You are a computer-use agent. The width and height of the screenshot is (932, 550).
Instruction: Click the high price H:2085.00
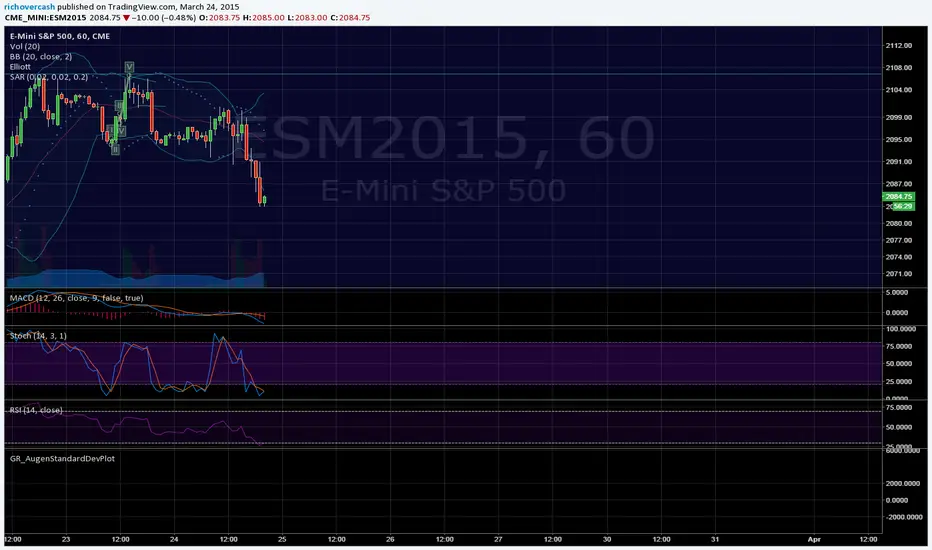coord(264,18)
